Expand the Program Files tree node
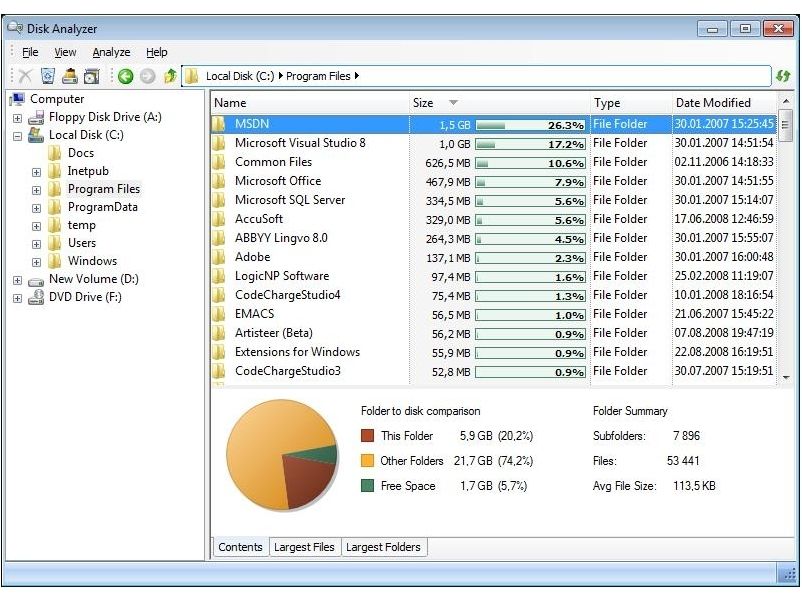 click(36, 190)
